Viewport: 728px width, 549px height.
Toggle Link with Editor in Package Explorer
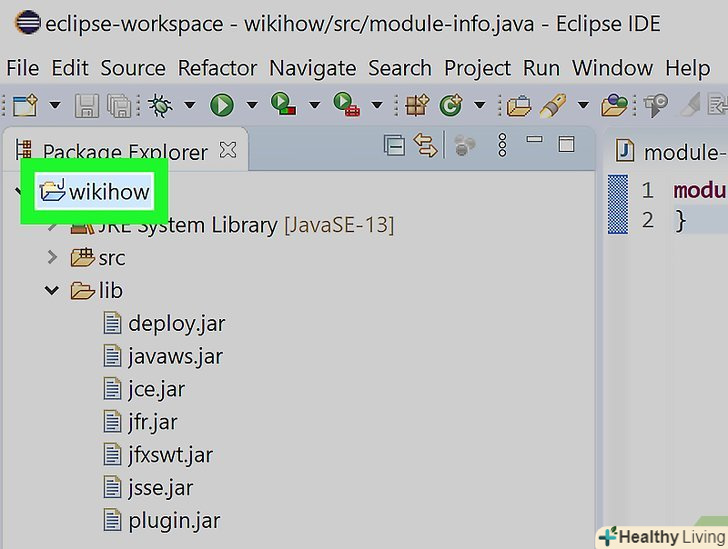point(425,145)
